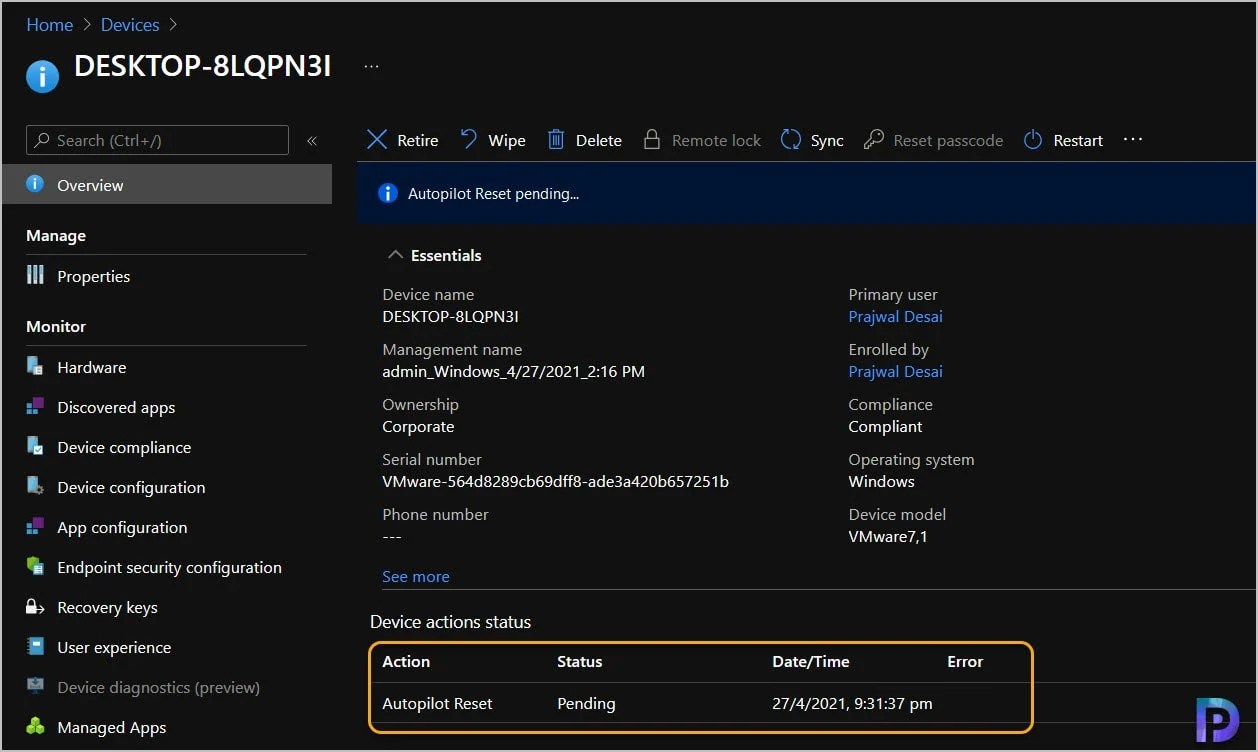Click the Sync device action

[x=812, y=140]
